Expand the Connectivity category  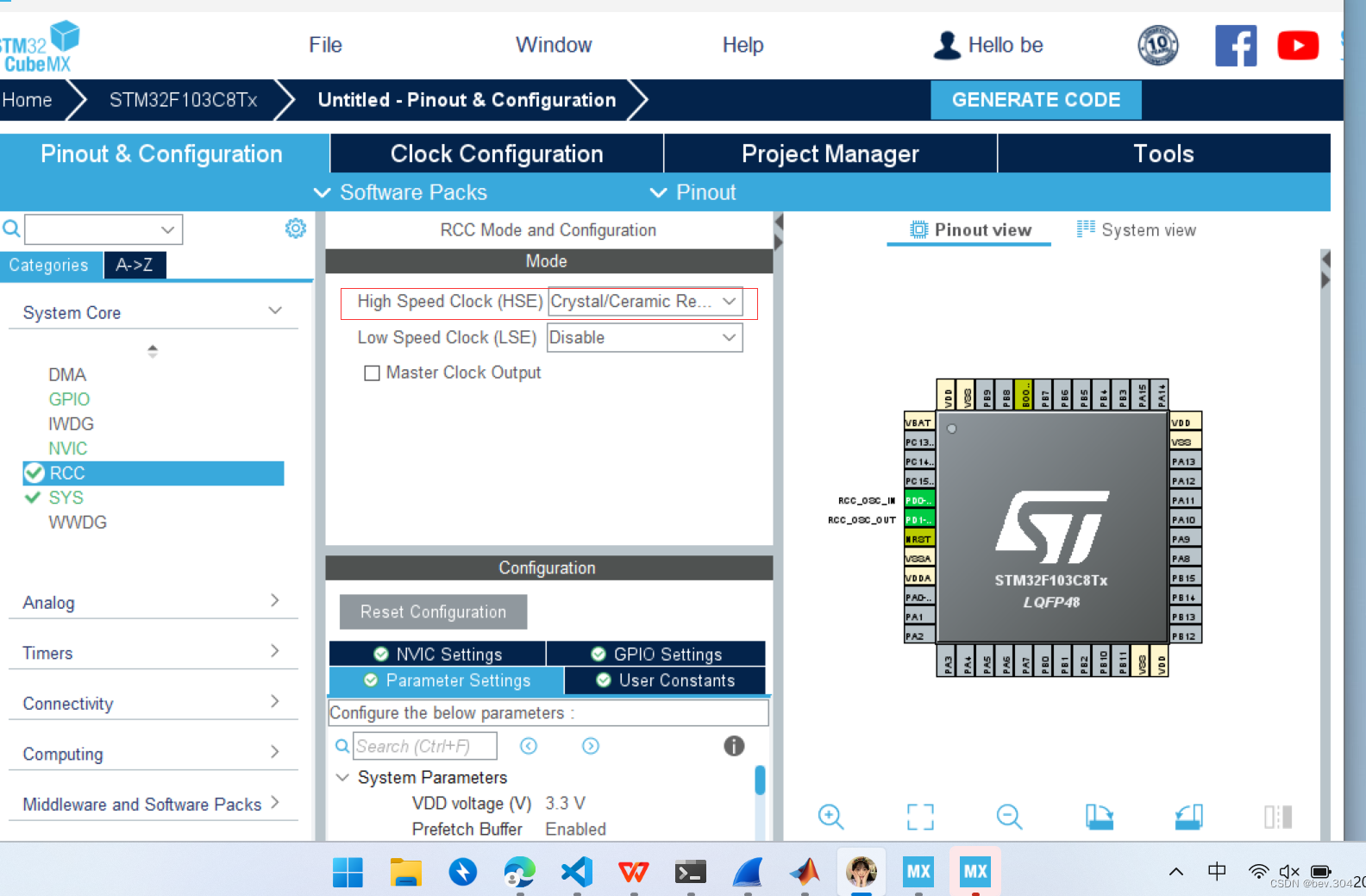click(x=275, y=701)
